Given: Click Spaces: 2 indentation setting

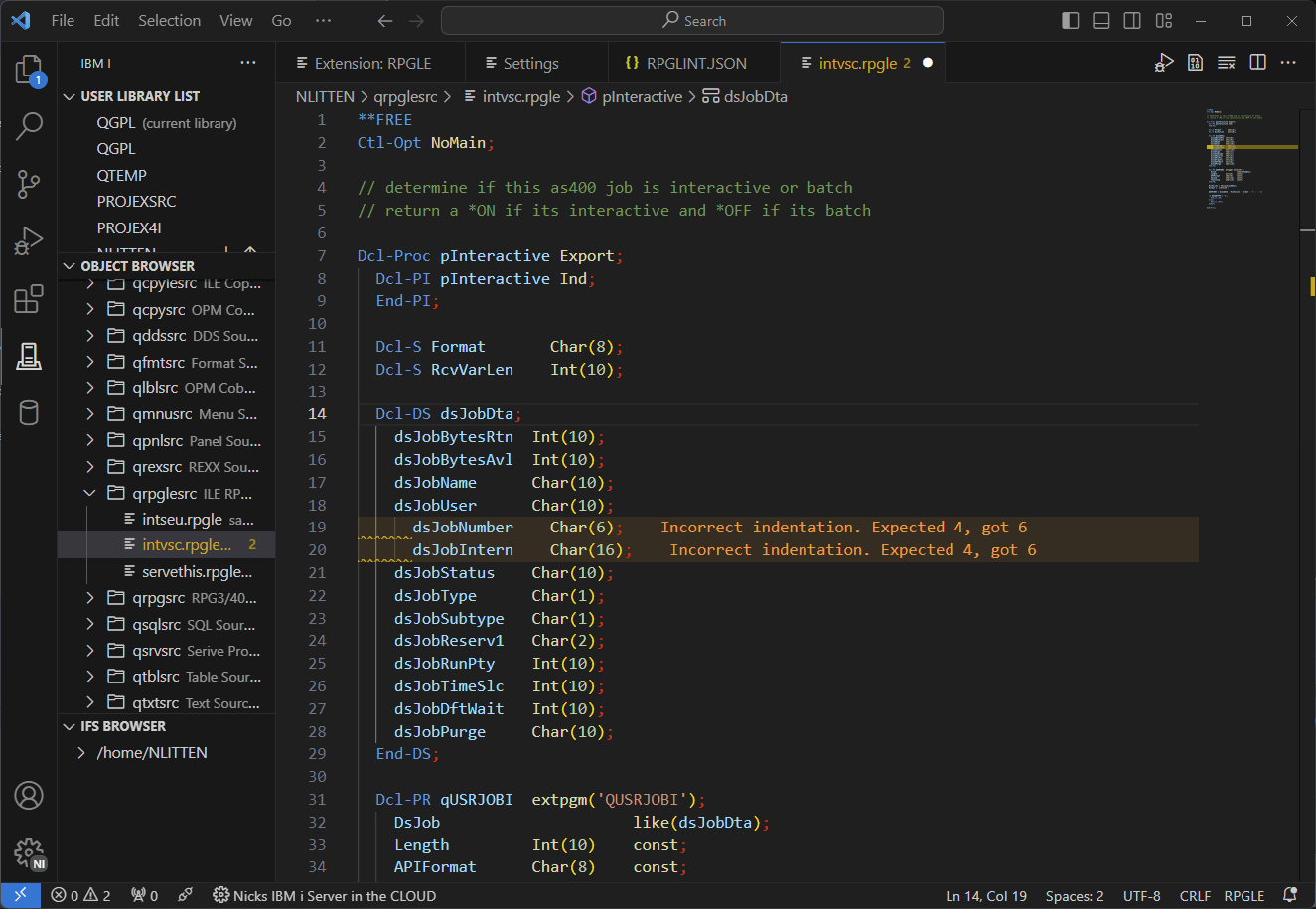Looking at the screenshot, I should coord(1074,895).
